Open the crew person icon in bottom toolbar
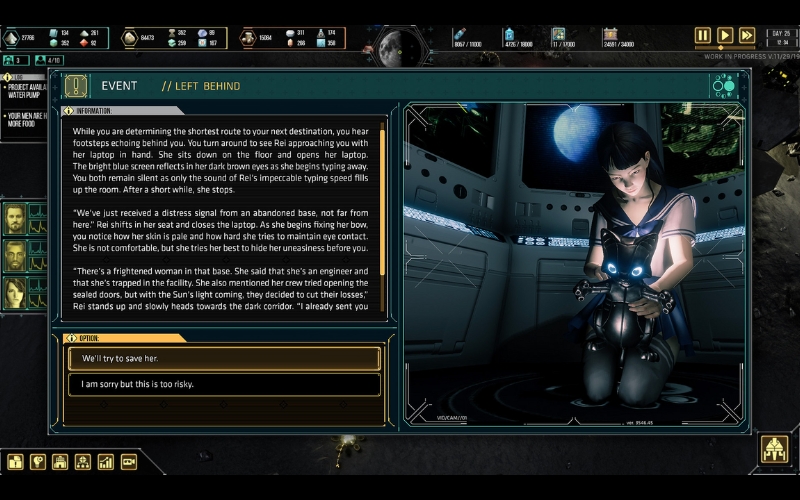The height and width of the screenshot is (500, 800). tap(83, 462)
